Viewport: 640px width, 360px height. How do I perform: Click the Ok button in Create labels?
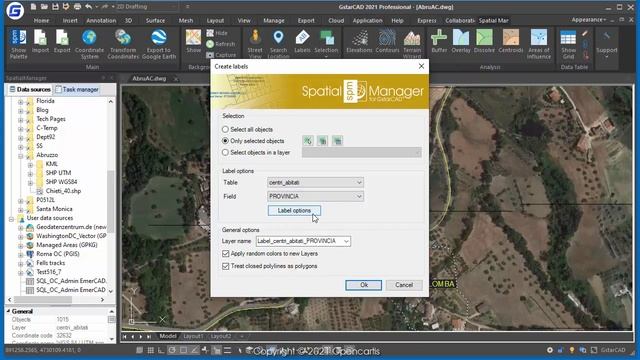tap(364, 285)
